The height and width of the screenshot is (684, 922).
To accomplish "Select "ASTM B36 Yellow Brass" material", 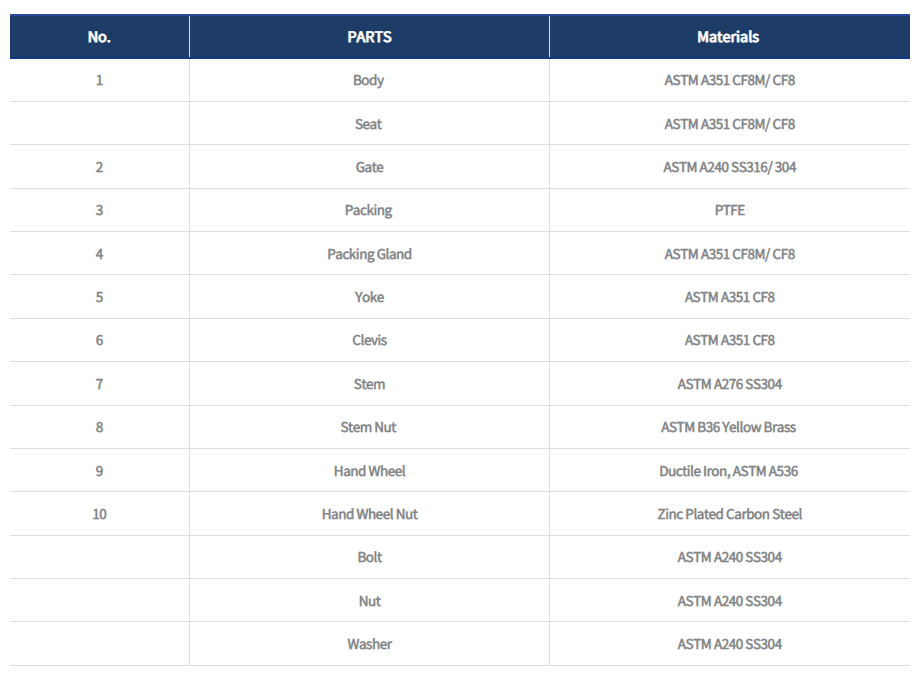I will pyautogui.click(x=729, y=427).
